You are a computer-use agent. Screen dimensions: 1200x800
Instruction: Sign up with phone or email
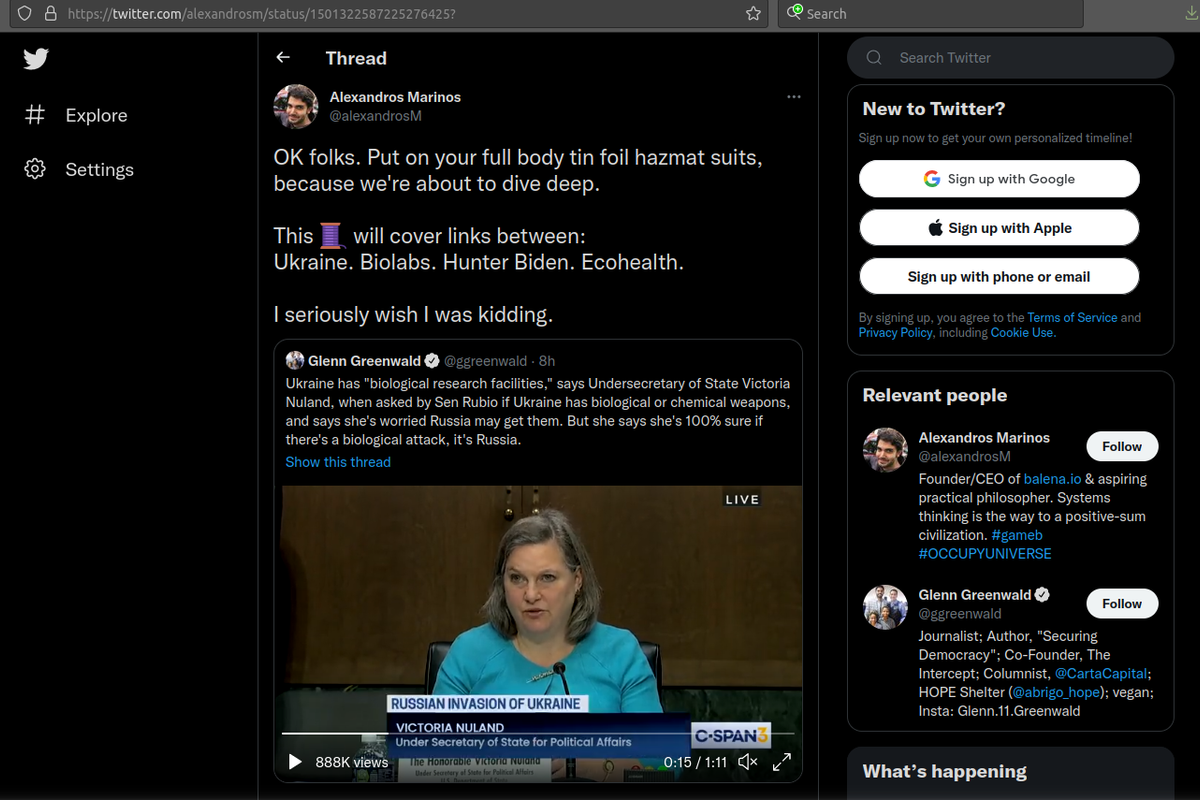999,277
